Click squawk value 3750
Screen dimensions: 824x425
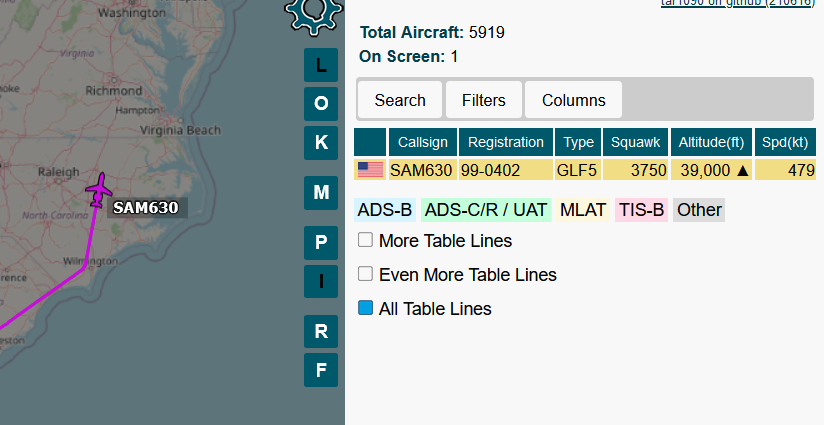[635, 170]
